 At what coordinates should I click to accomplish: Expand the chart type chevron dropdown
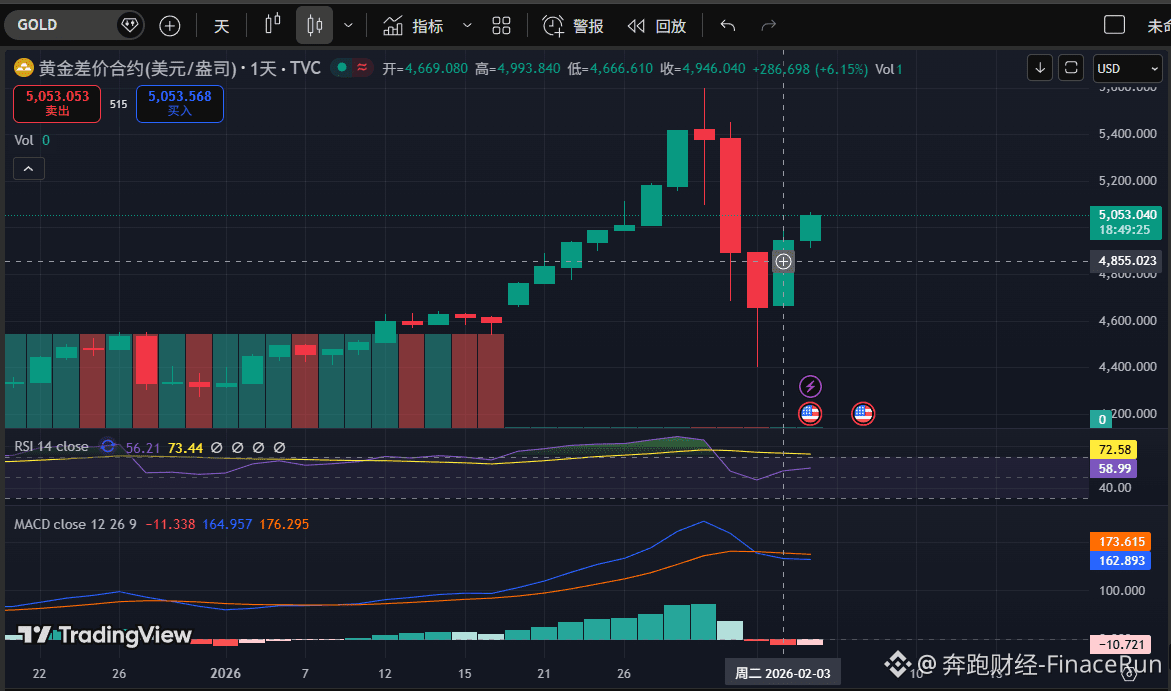point(347,25)
